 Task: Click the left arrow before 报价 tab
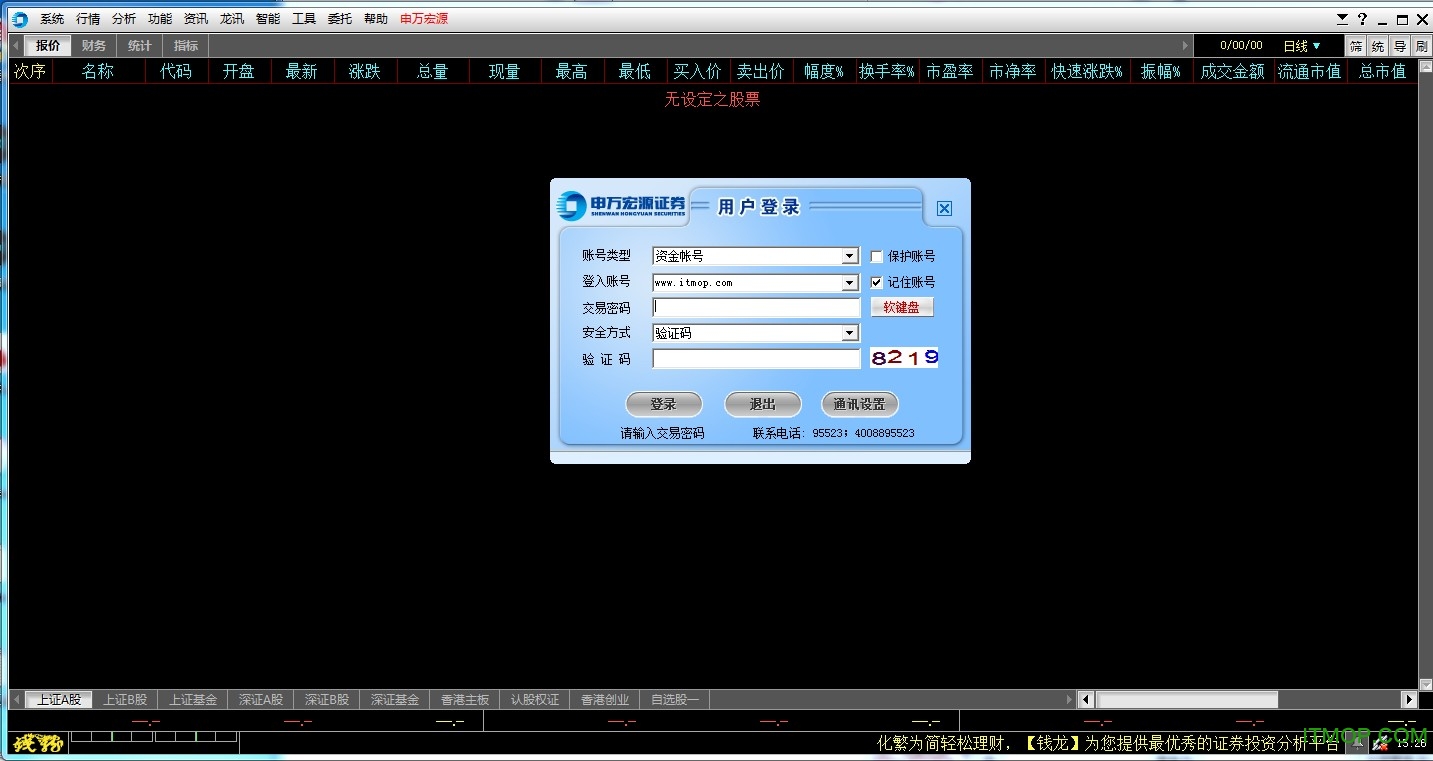(16, 46)
